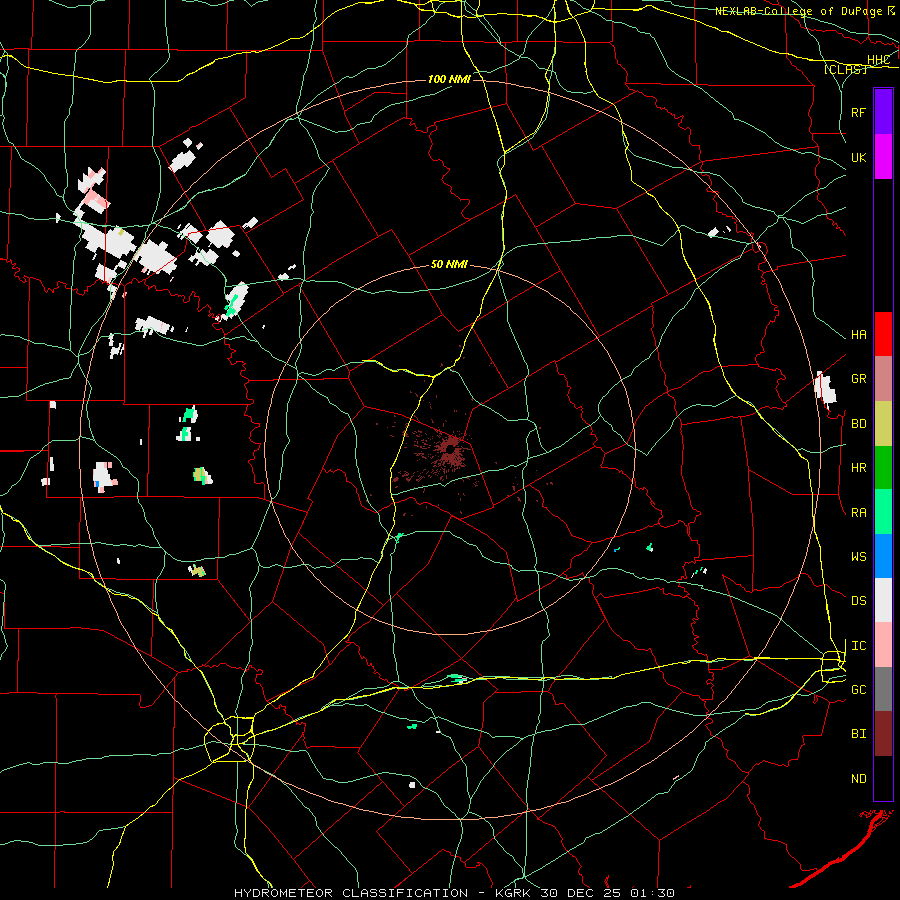The width and height of the screenshot is (900, 900).
Task: Click the purple RF color swatch
Action: coord(883,112)
